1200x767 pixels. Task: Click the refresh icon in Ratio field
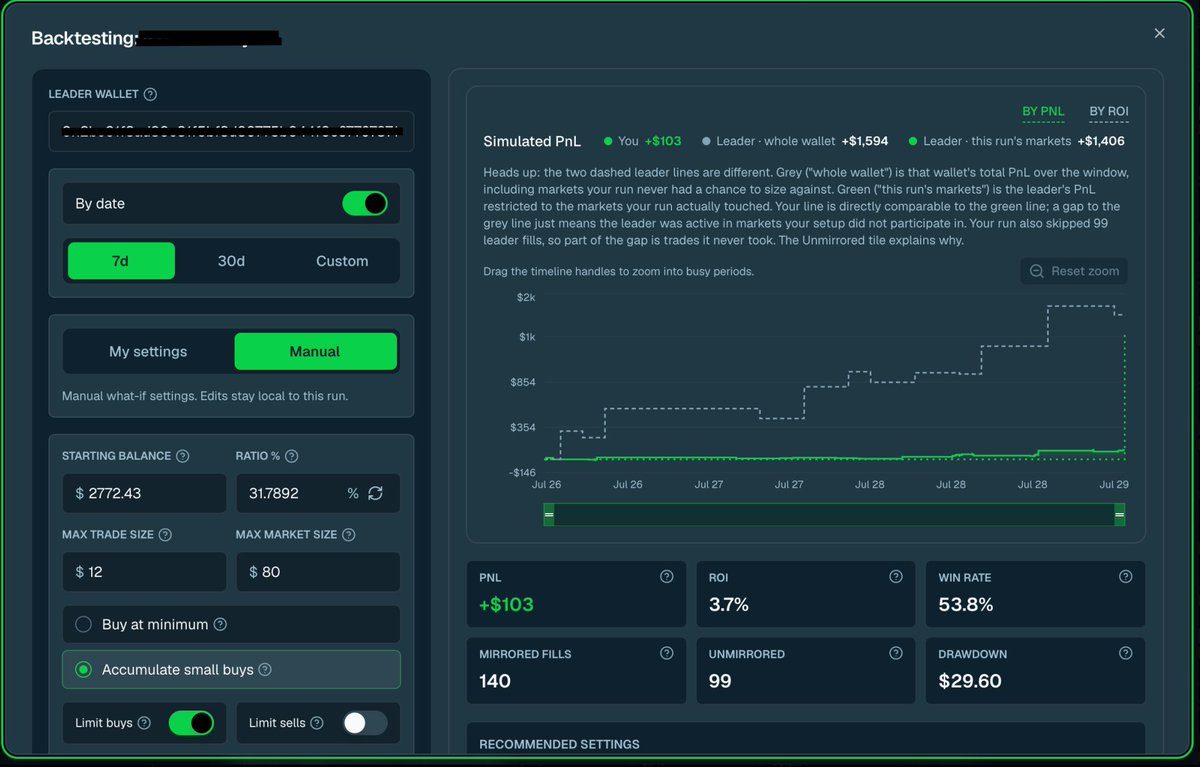coord(376,493)
